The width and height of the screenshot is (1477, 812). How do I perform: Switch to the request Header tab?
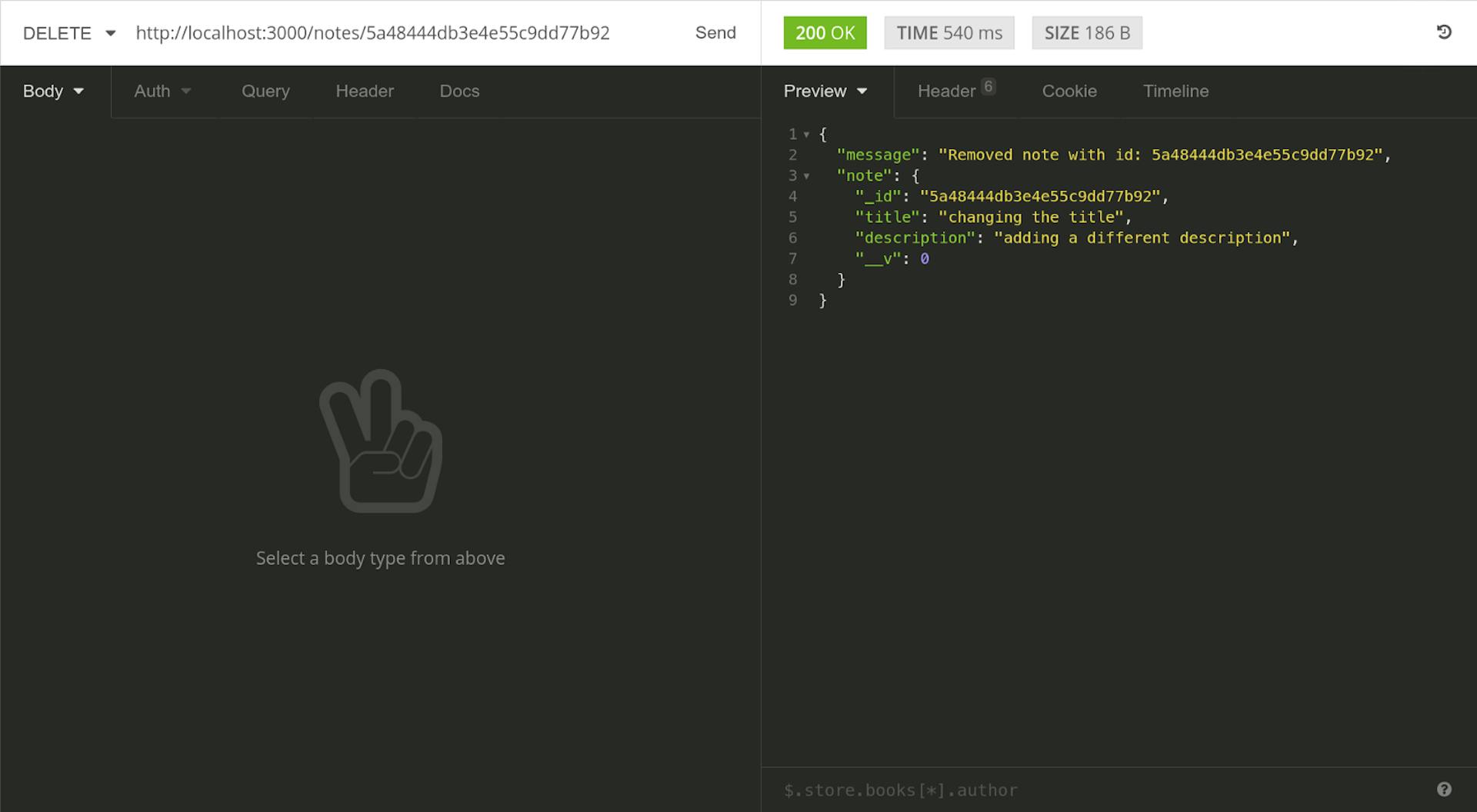364,92
